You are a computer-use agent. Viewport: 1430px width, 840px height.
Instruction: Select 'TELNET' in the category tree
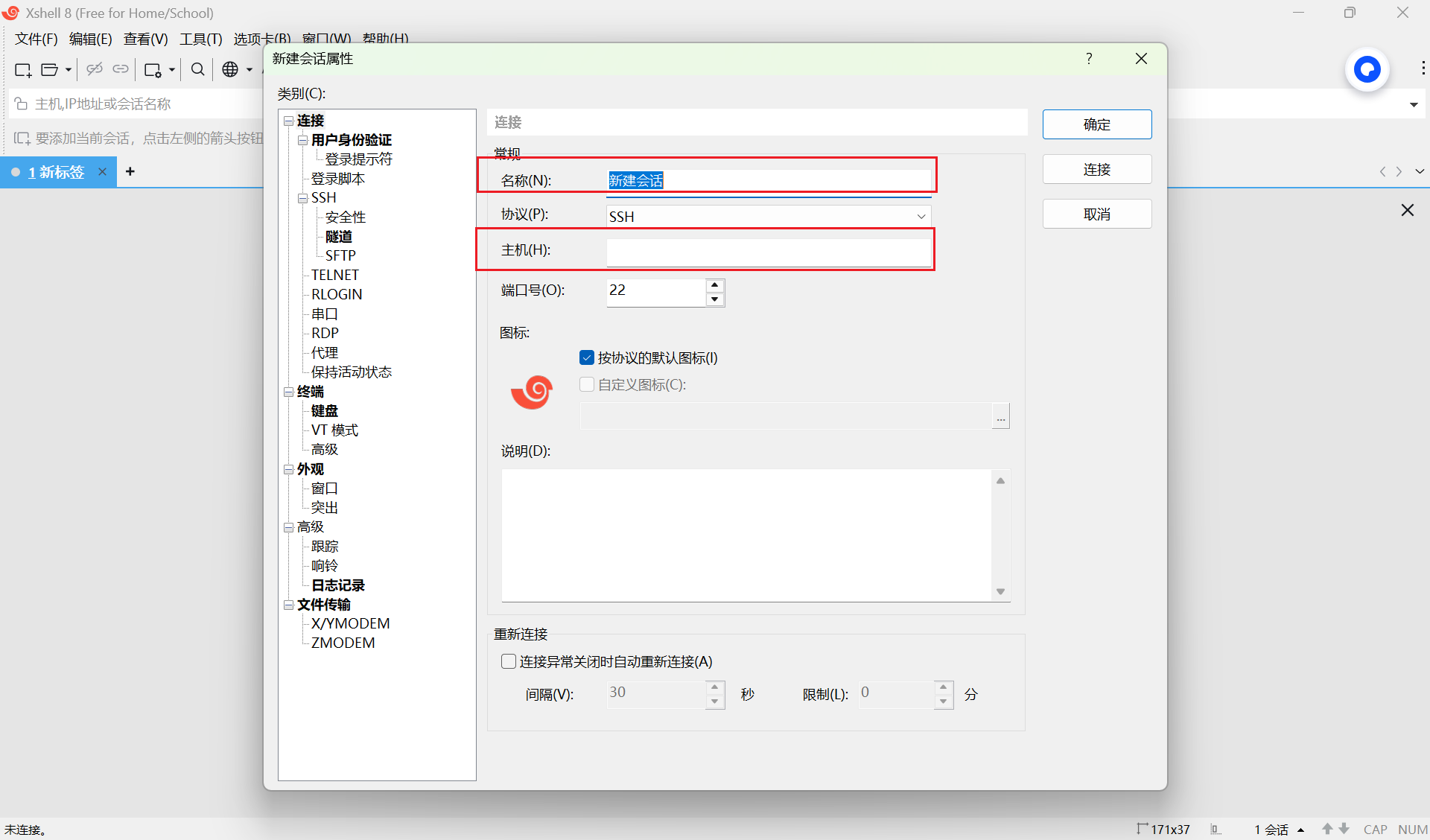335,275
